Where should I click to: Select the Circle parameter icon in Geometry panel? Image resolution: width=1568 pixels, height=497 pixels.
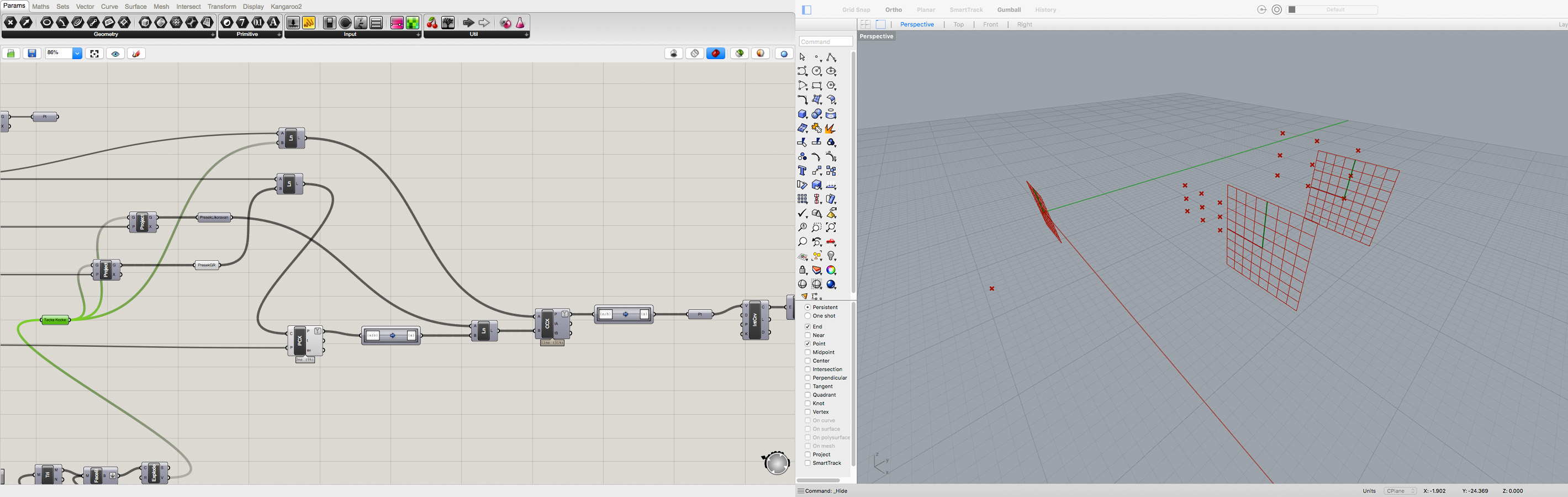[x=47, y=23]
